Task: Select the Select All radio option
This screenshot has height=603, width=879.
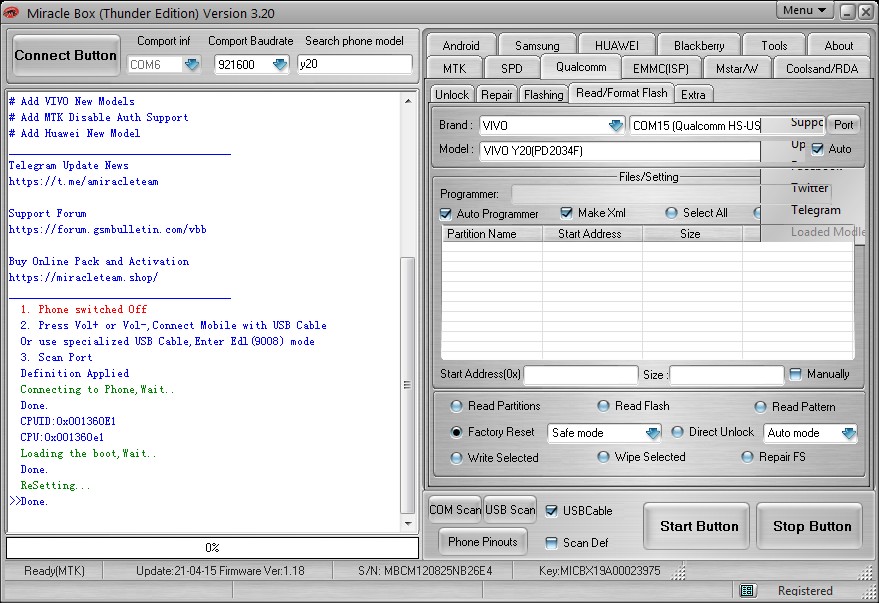Action: pyautogui.click(x=671, y=213)
